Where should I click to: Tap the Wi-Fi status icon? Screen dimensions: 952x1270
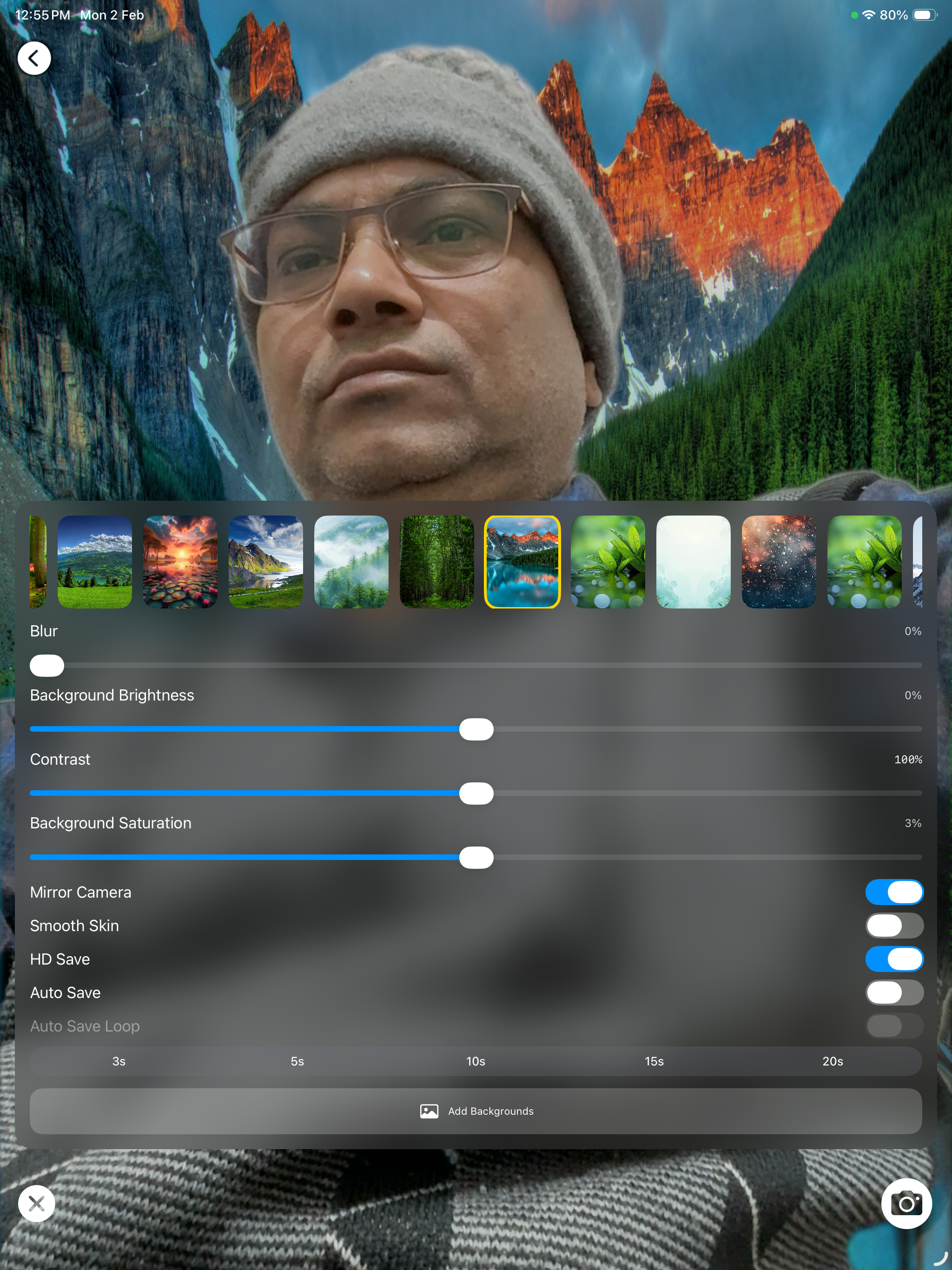(x=869, y=15)
